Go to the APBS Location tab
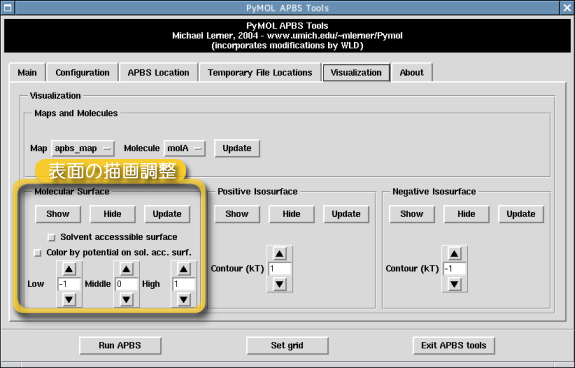Image resolution: width=575 pixels, height=368 pixels. click(158, 73)
